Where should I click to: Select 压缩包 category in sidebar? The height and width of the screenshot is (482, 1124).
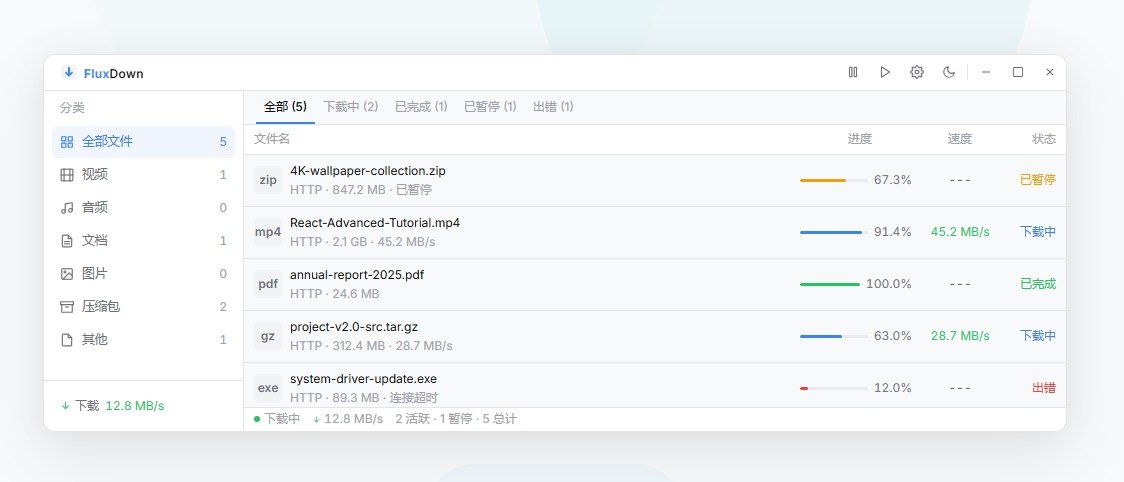coord(143,307)
